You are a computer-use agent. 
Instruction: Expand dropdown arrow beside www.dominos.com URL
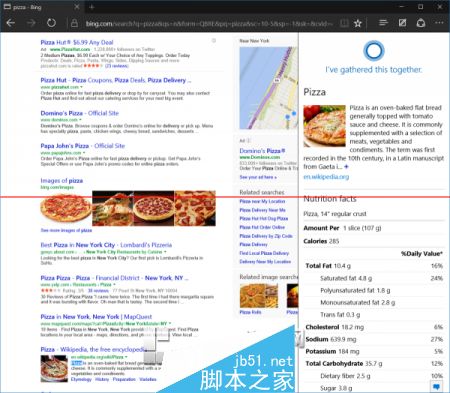coord(80,120)
